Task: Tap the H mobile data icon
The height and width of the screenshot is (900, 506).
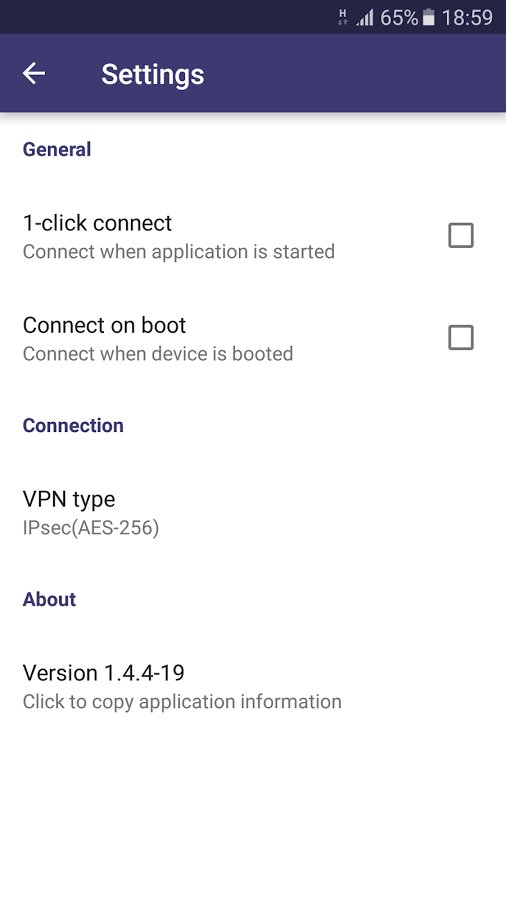Action: click(x=343, y=17)
